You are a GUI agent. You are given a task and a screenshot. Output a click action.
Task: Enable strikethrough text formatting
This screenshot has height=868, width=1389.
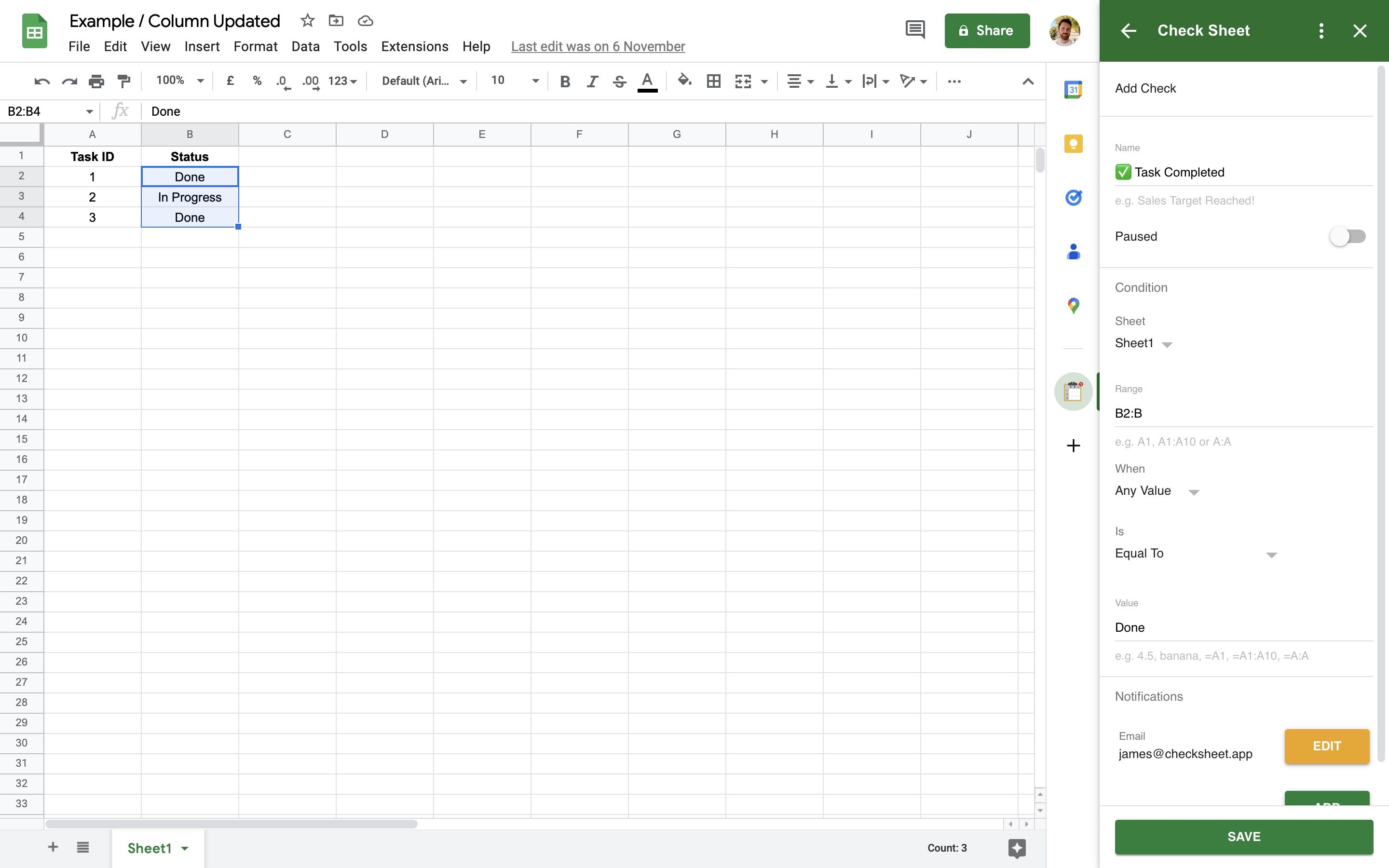(617, 80)
